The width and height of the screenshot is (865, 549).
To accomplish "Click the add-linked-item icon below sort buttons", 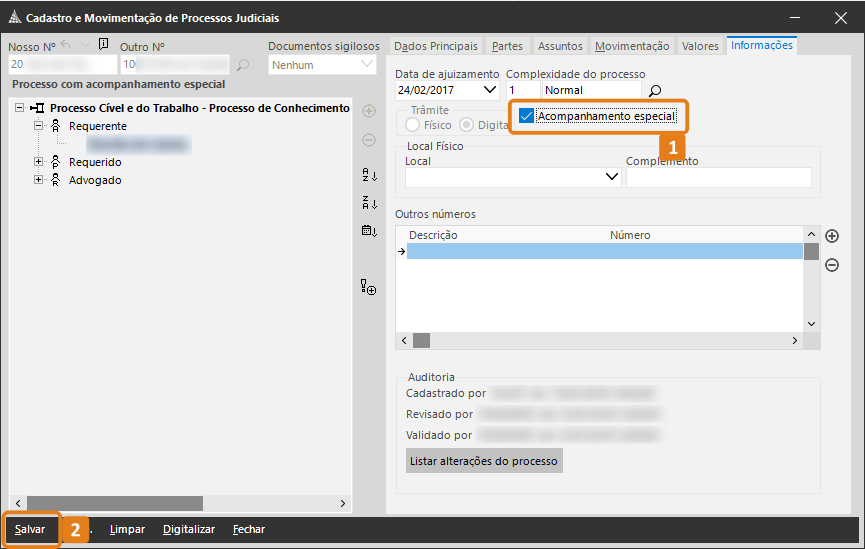I will pyautogui.click(x=369, y=289).
